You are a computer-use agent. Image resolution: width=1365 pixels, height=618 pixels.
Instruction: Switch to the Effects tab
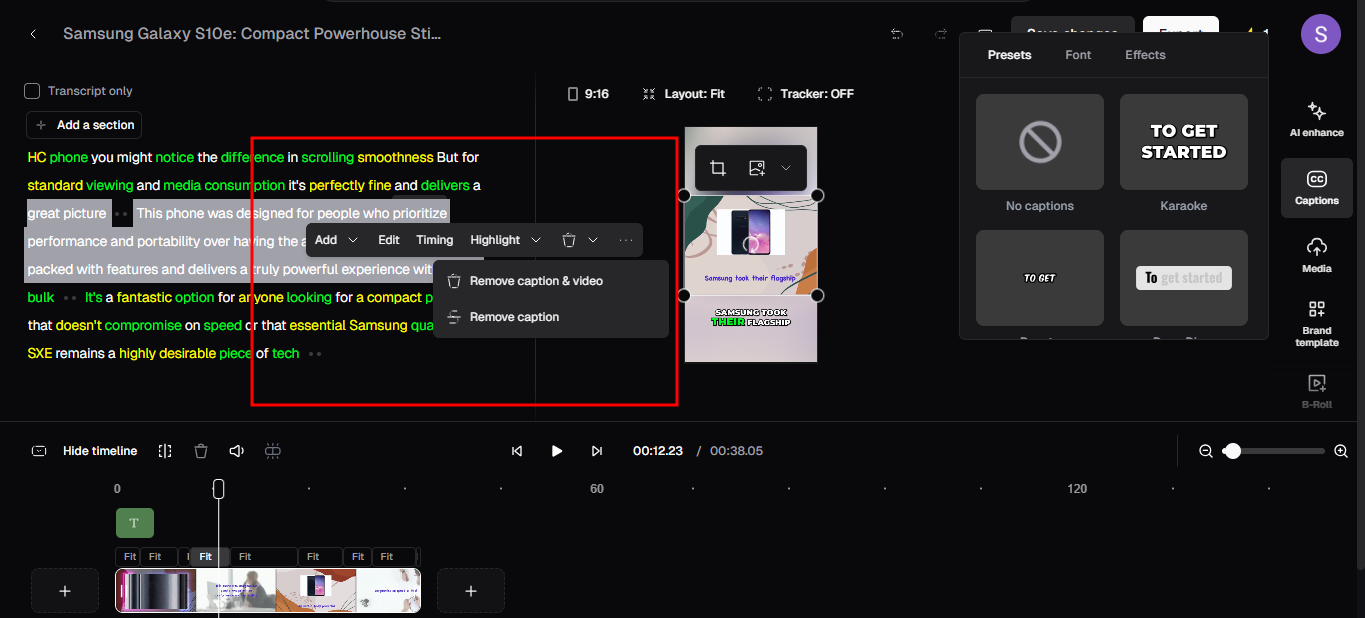click(1145, 55)
